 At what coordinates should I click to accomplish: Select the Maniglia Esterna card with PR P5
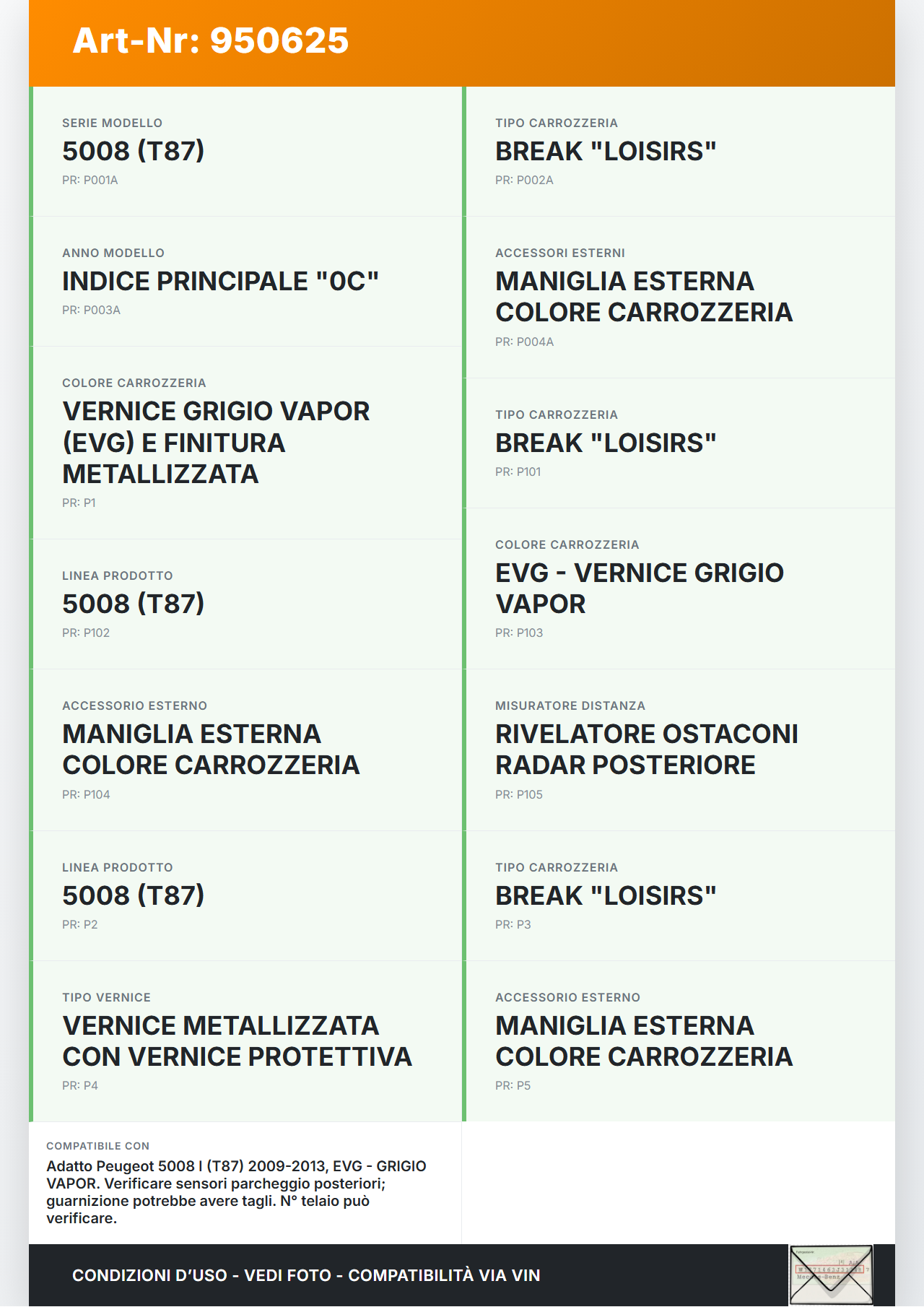[680, 1041]
